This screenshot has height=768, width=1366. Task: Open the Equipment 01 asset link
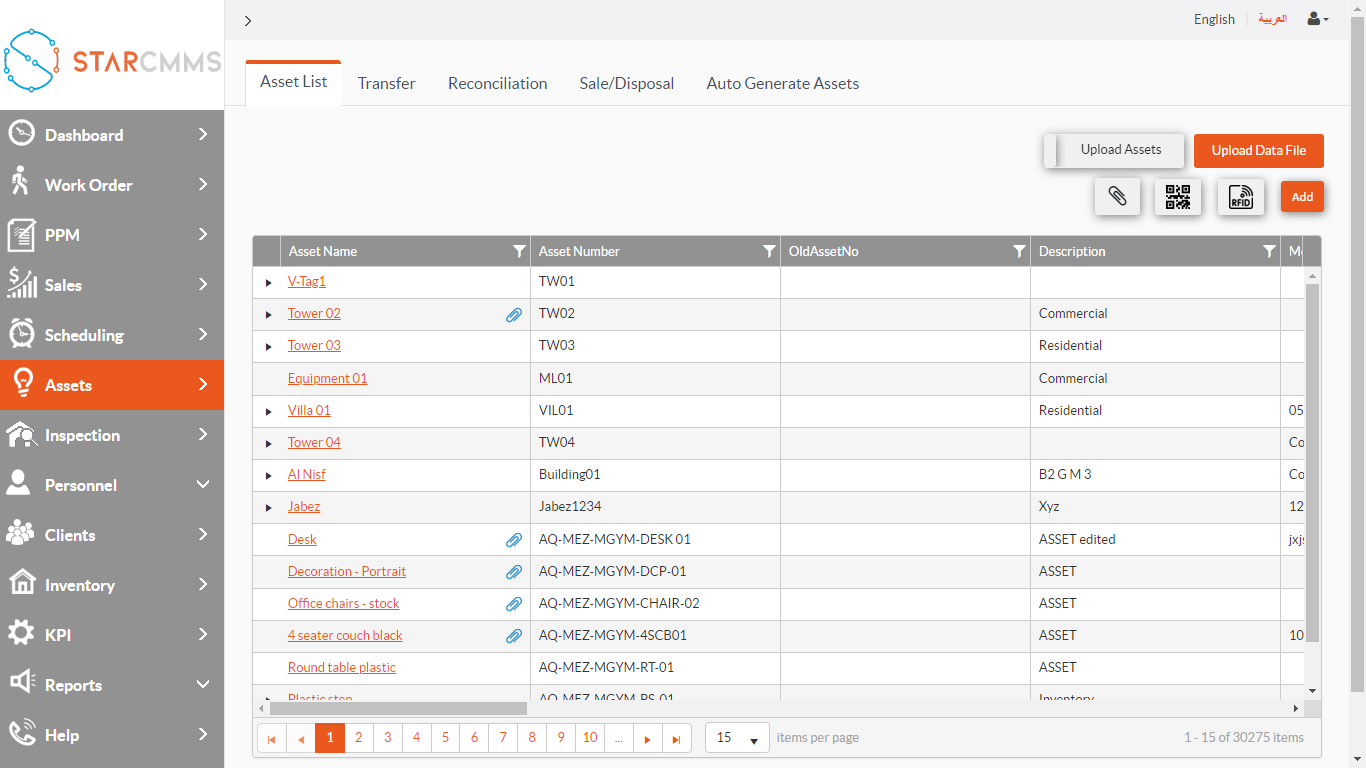327,379
